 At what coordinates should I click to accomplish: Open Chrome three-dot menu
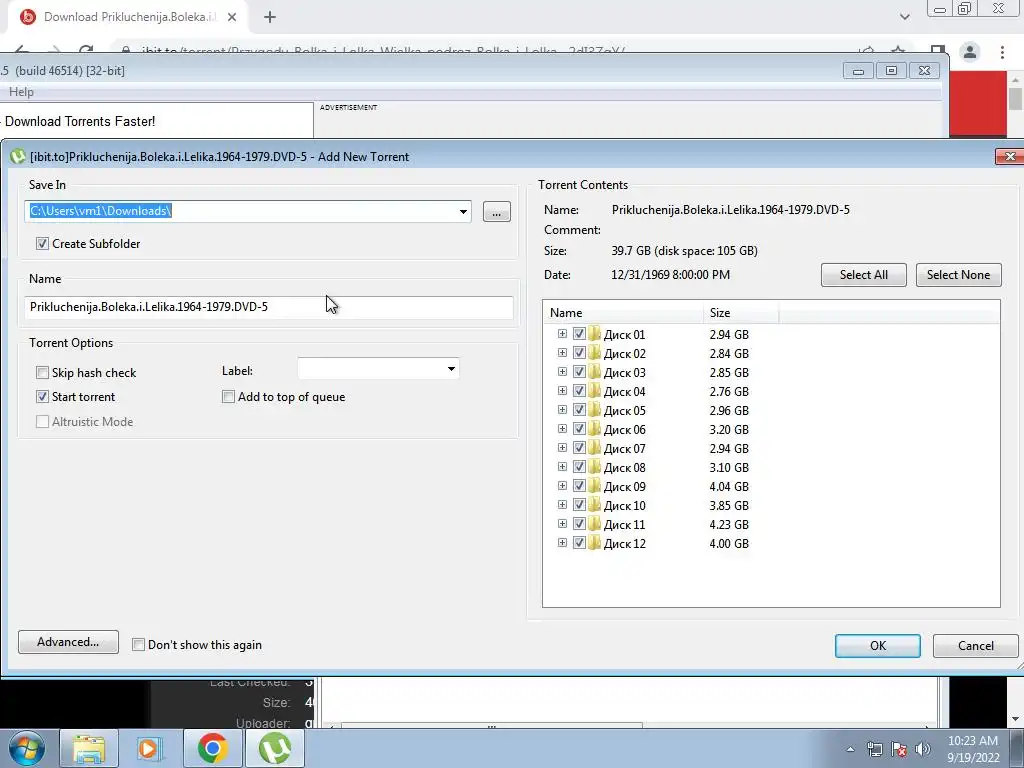[1002, 52]
